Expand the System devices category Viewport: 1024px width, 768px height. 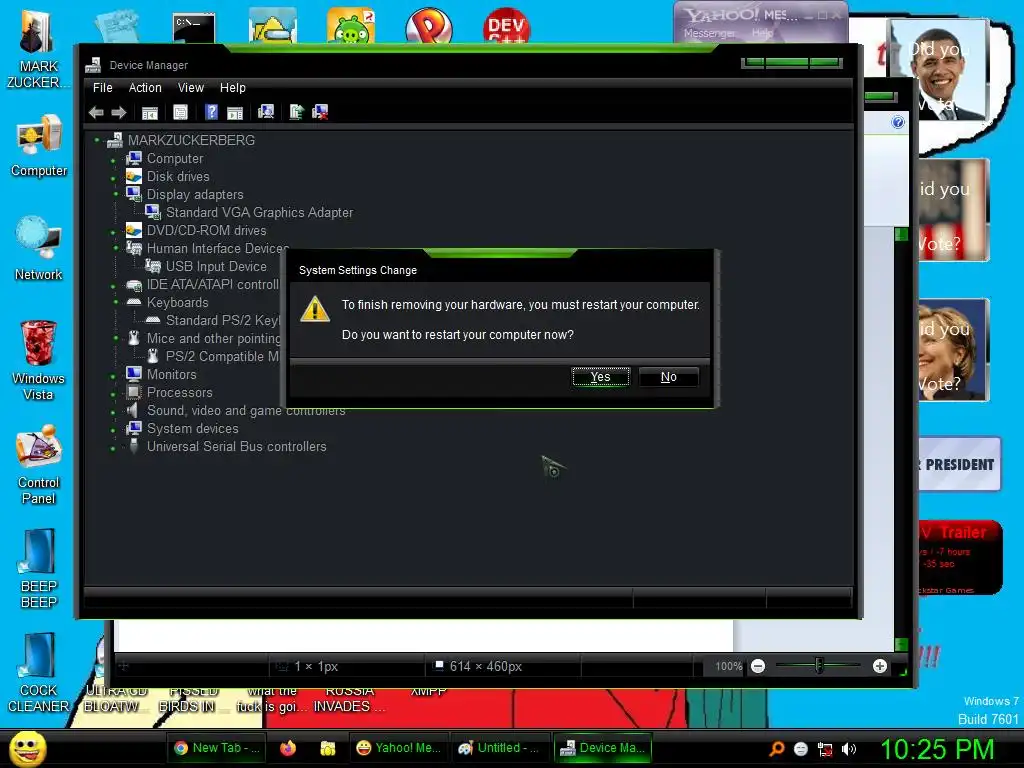[114, 430]
